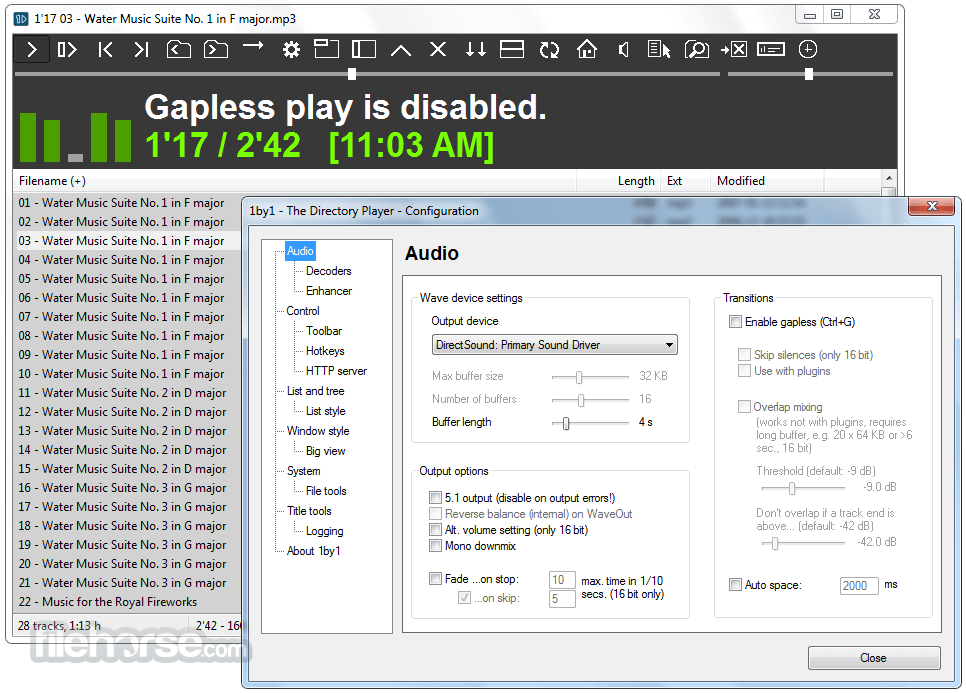
Task: Click the list-with-cursor select icon
Action: pyautogui.click(x=659, y=49)
